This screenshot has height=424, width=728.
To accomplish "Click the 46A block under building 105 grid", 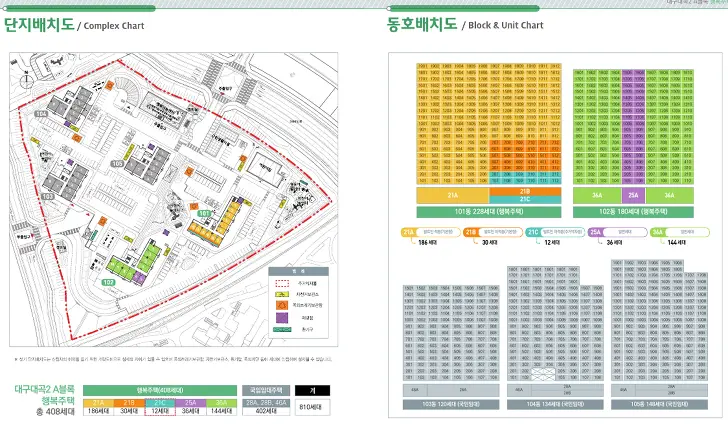I will point(623,390).
